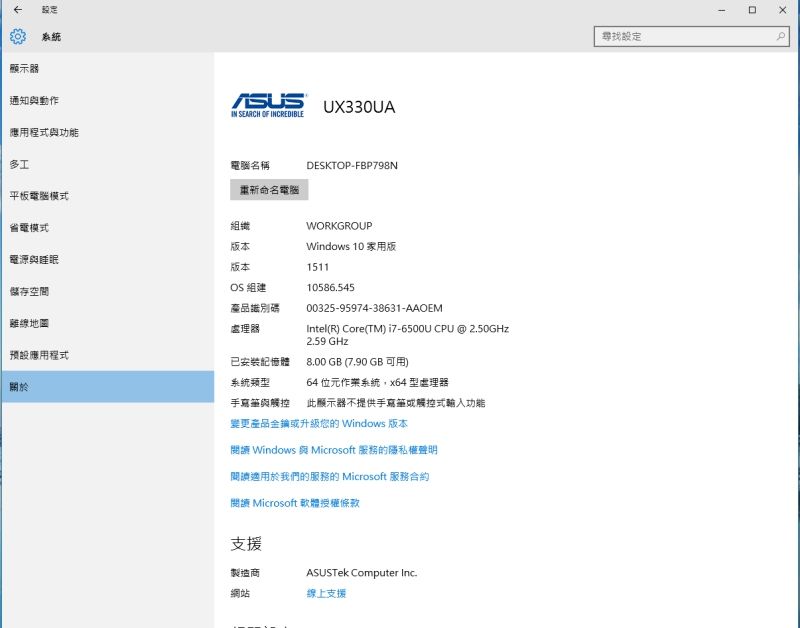Click the 8.00 GB installed memory value

click(x=357, y=362)
